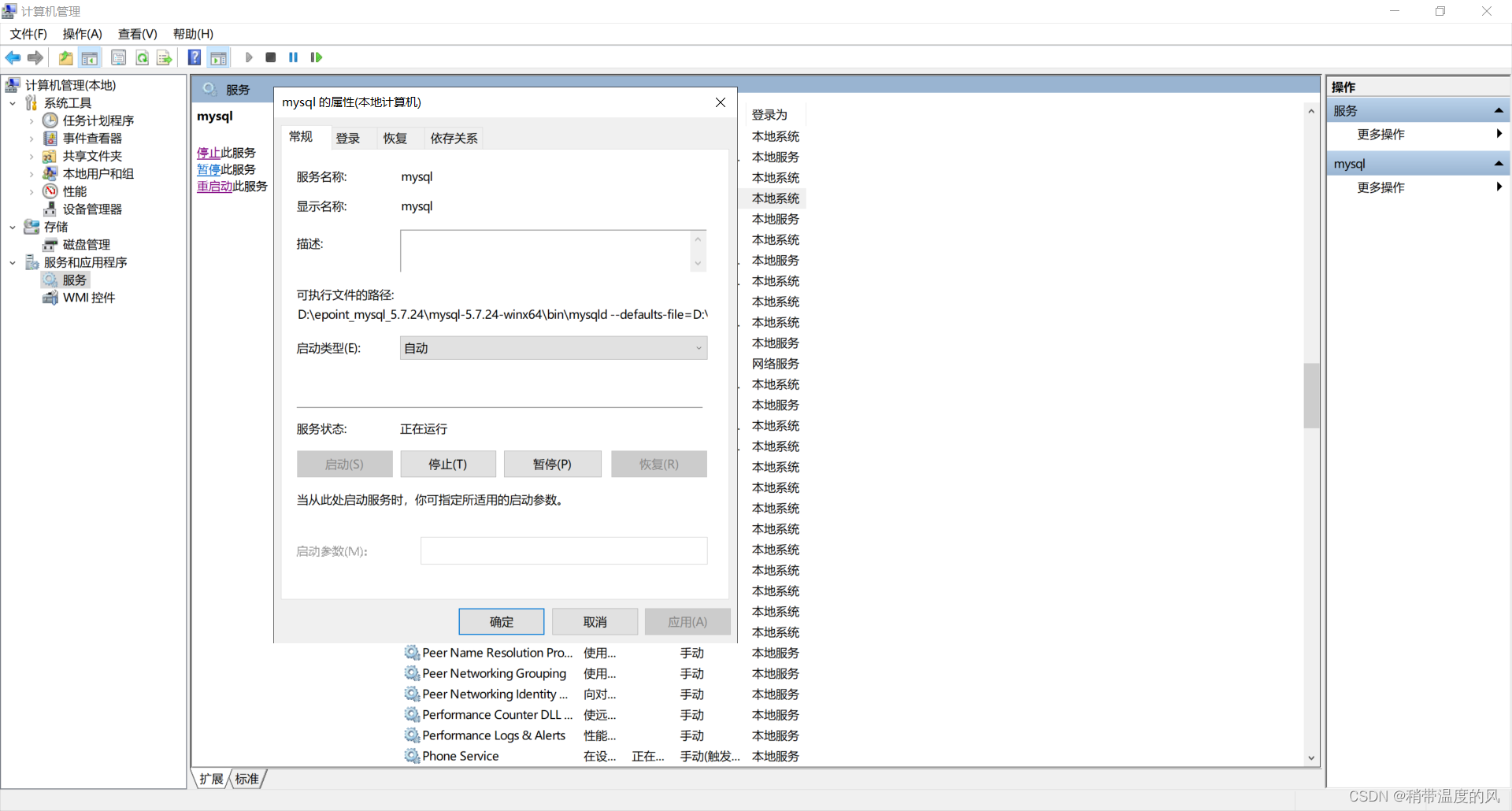
Task: Click the WMI 控件 icon in the tree
Action: pyautogui.click(x=50, y=298)
